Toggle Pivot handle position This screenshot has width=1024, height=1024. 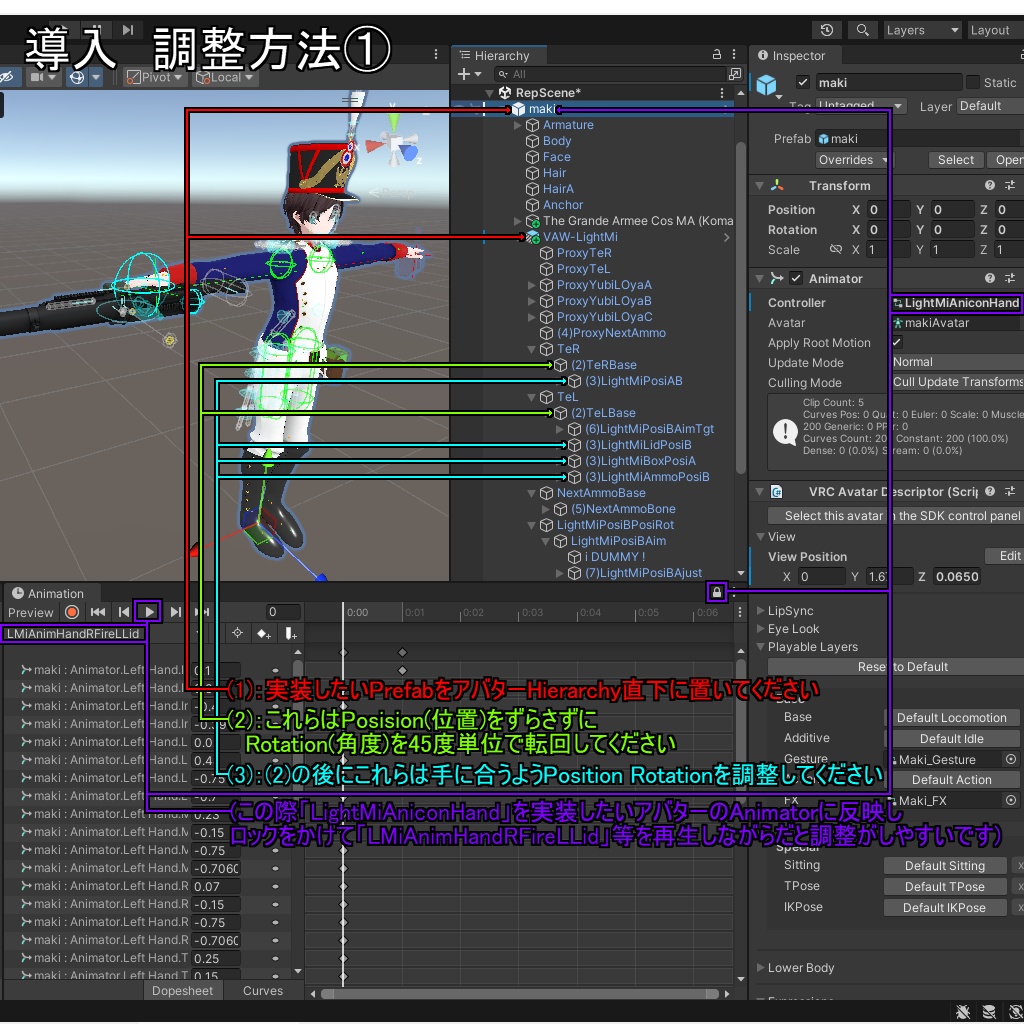pyautogui.click(x=156, y=77)
